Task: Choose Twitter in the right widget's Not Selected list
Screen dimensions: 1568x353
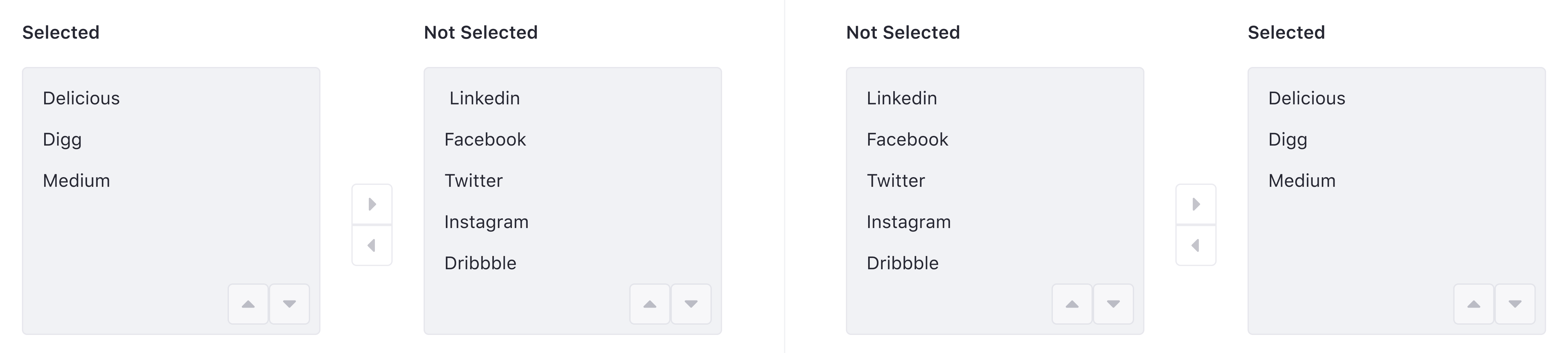Action: (x=896, y=181)
